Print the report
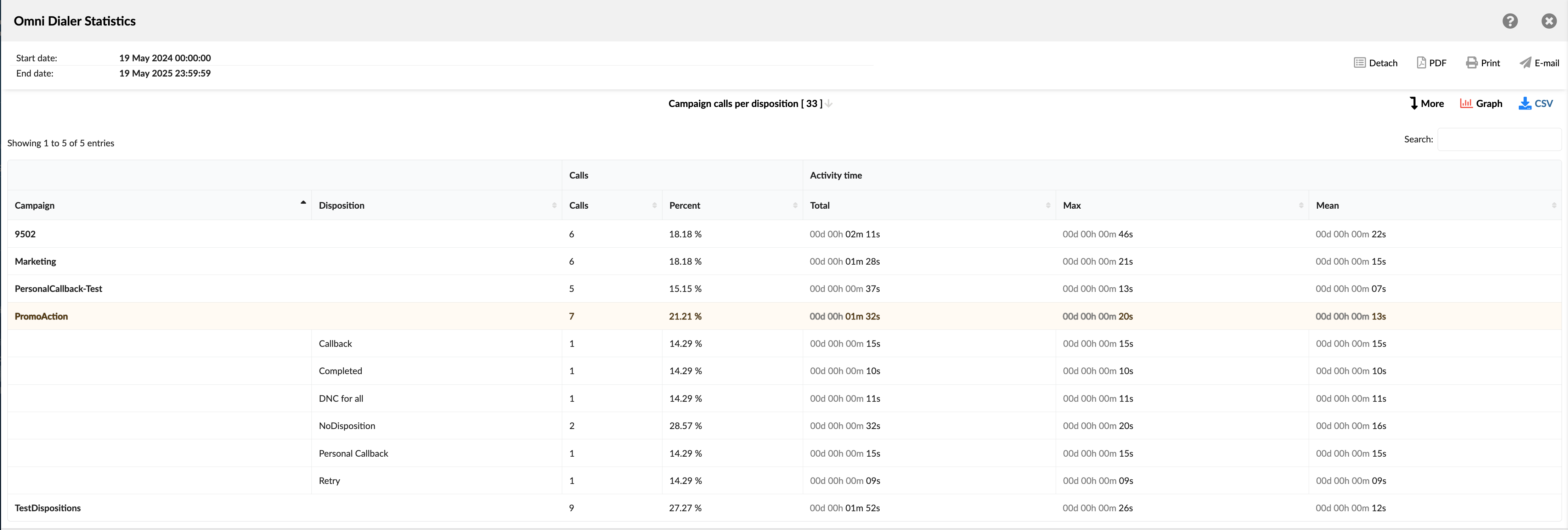This screenshot has width=1568, height=530. pos(1483,63)
